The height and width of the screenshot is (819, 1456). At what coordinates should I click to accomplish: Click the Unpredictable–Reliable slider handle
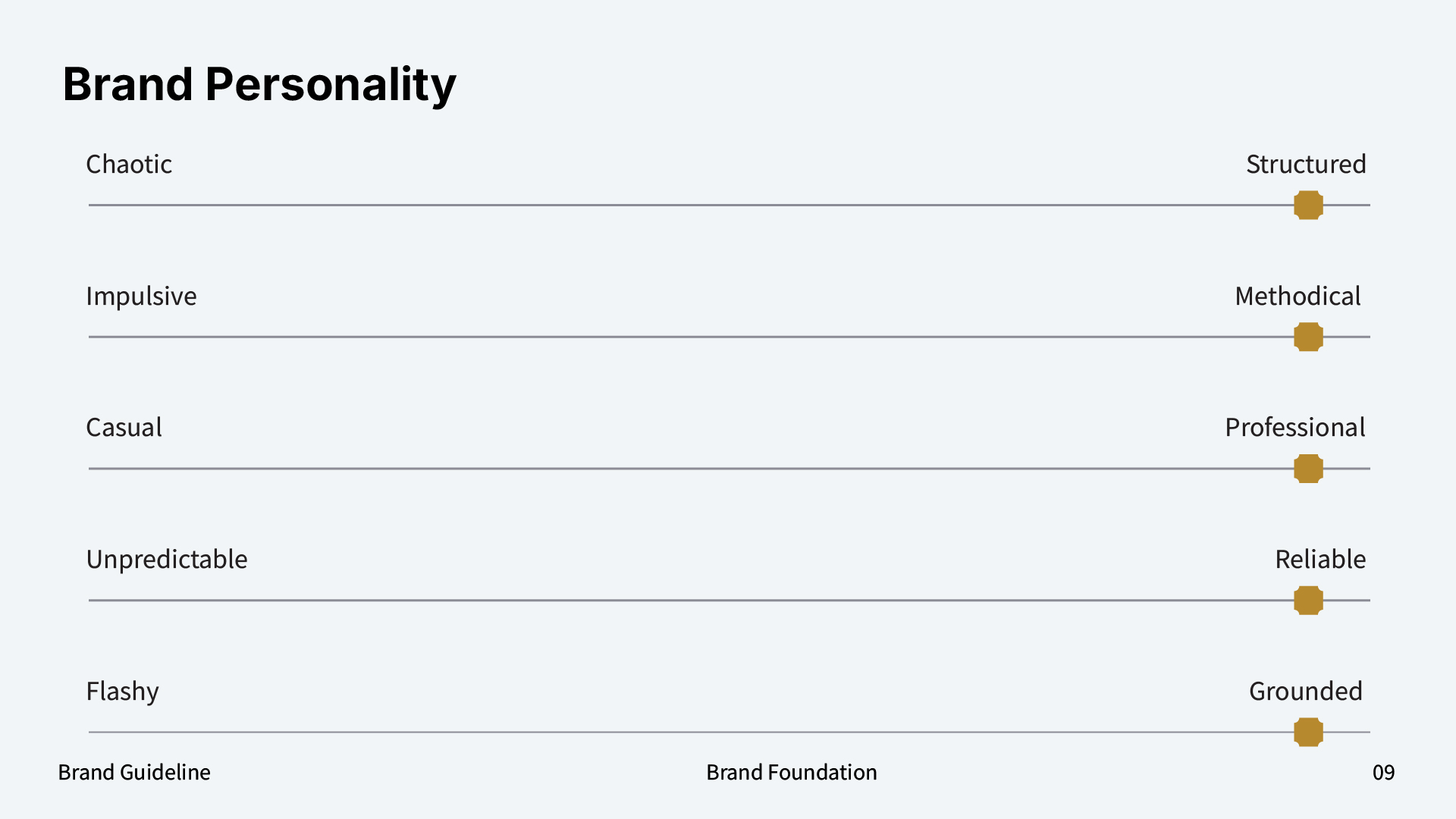1308,601
